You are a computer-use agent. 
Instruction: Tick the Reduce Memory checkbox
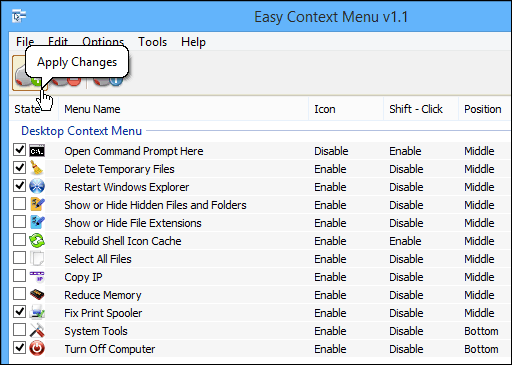coord(19,294)
